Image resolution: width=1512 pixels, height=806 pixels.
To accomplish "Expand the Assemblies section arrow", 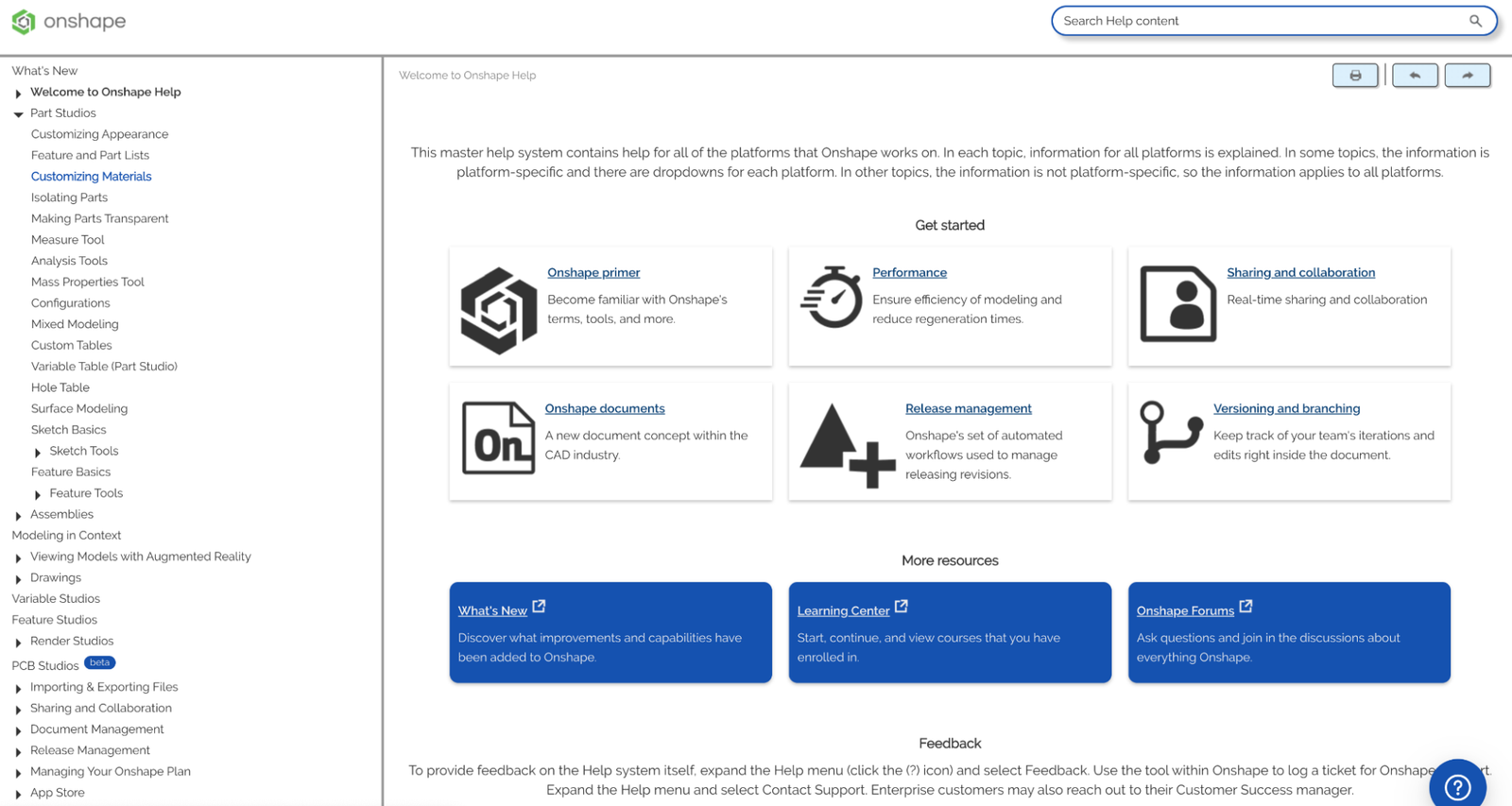I will pos(18,516).
